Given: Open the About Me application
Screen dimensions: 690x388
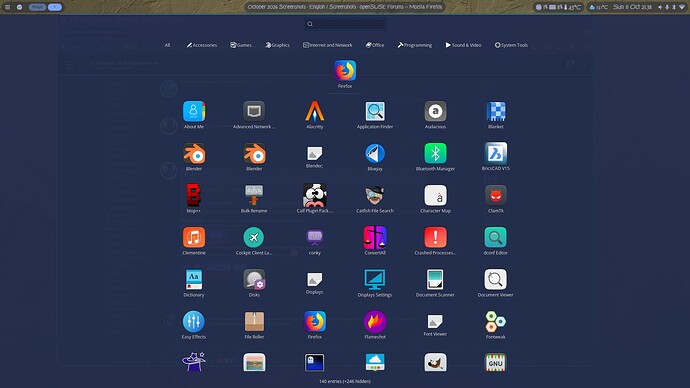Looking at the screenshot, I should [x=194, y=115].
